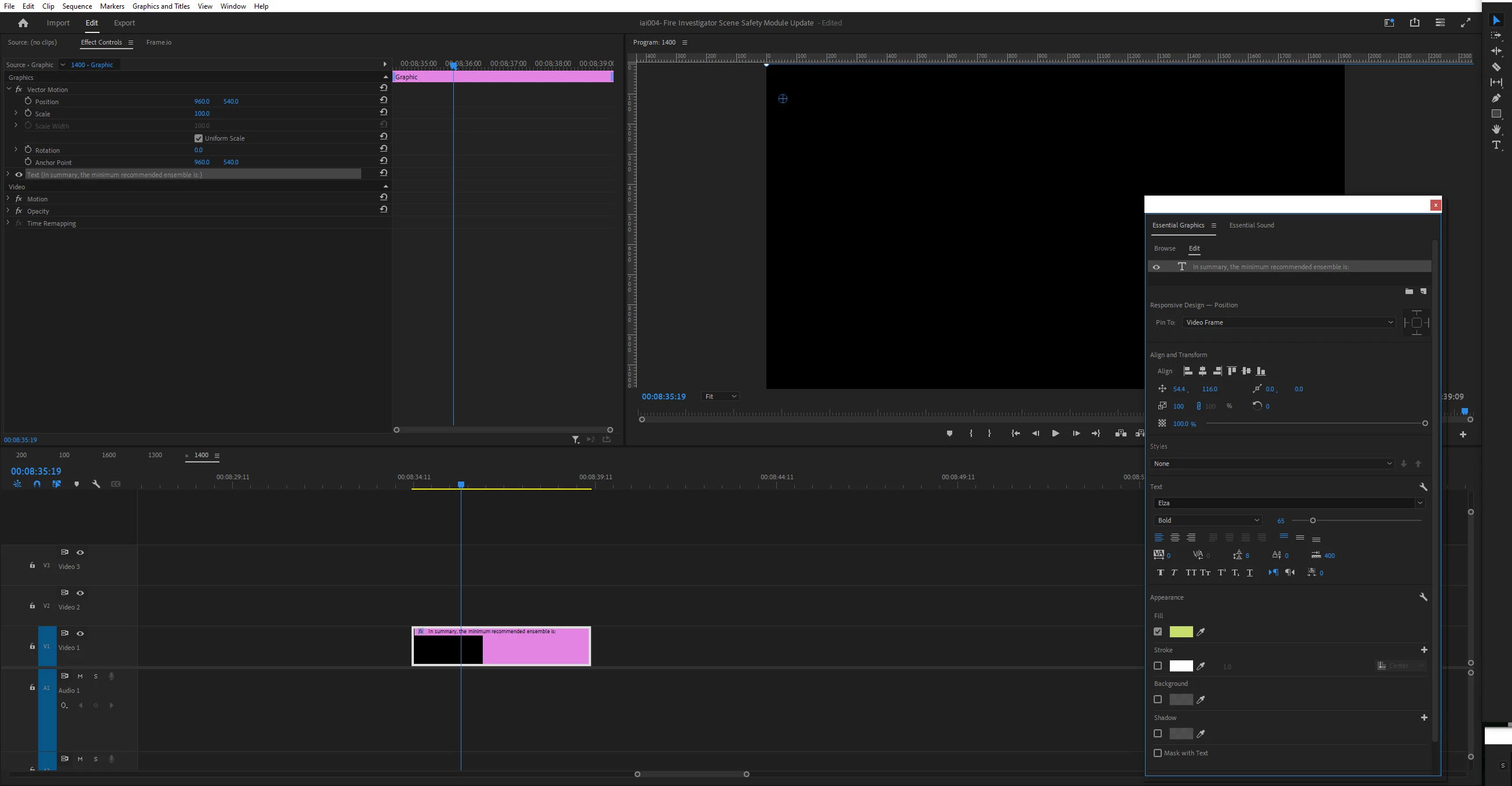Click the Home icon
The height and width of the screenshot is (786, 1512).
(x=23, y=23)
